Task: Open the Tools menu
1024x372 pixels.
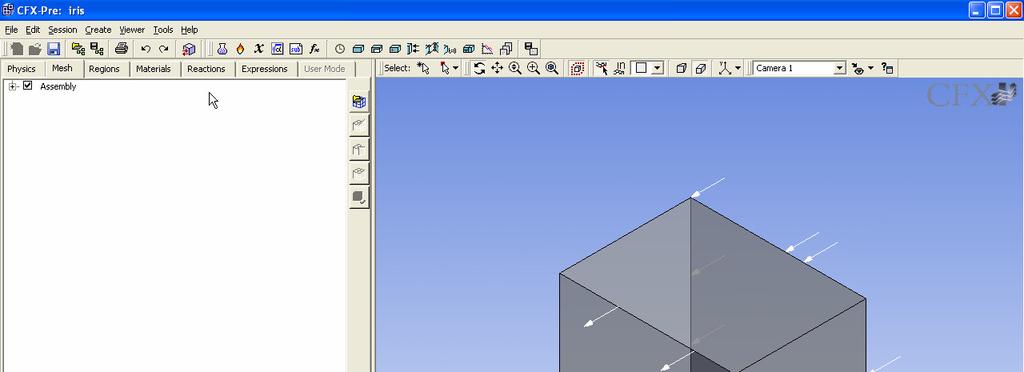Action: click(x=163, y=30)
